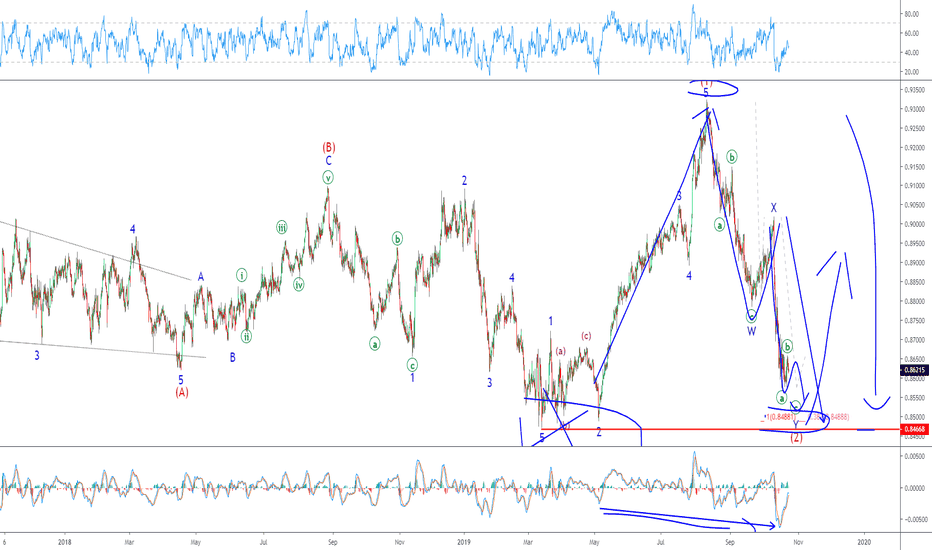Click the blue C label under (B)
Screen dimensions: 932x550
pos(328,161)
